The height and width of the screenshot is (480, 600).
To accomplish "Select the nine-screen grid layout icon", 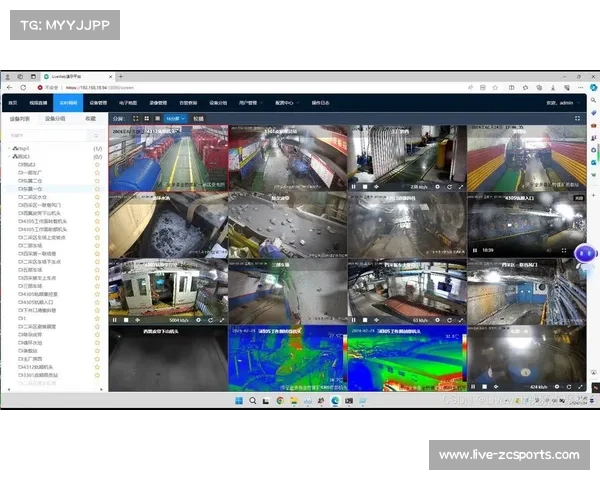I will [157, 119].
